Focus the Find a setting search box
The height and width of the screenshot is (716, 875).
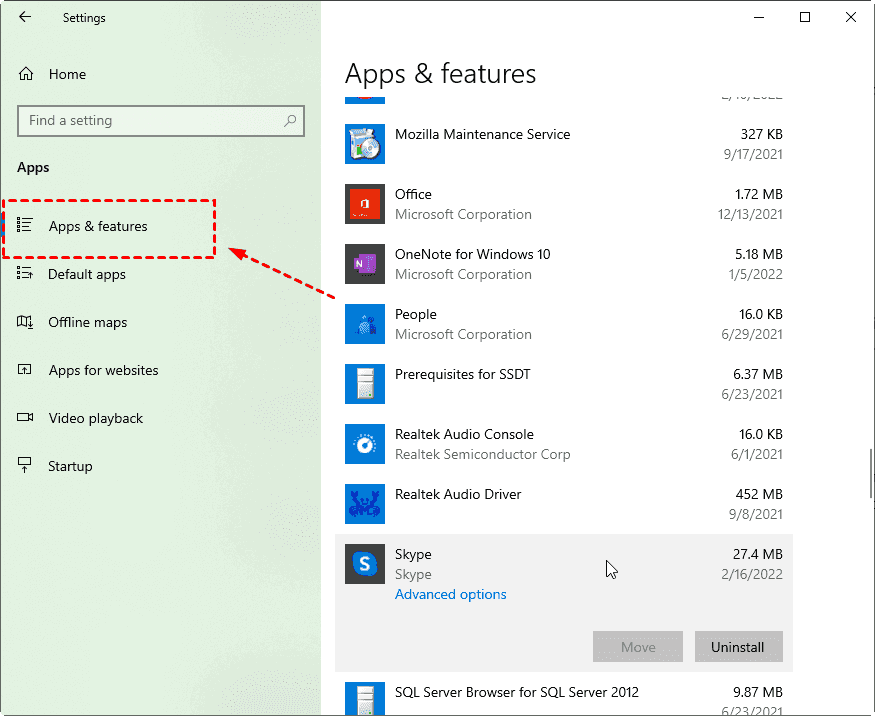click(161, 121)
